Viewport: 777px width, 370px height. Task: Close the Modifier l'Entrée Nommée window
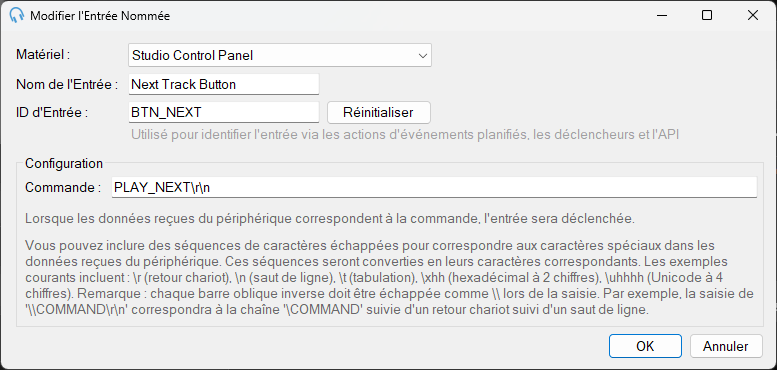pyautogui.click(x=753, y=15)
